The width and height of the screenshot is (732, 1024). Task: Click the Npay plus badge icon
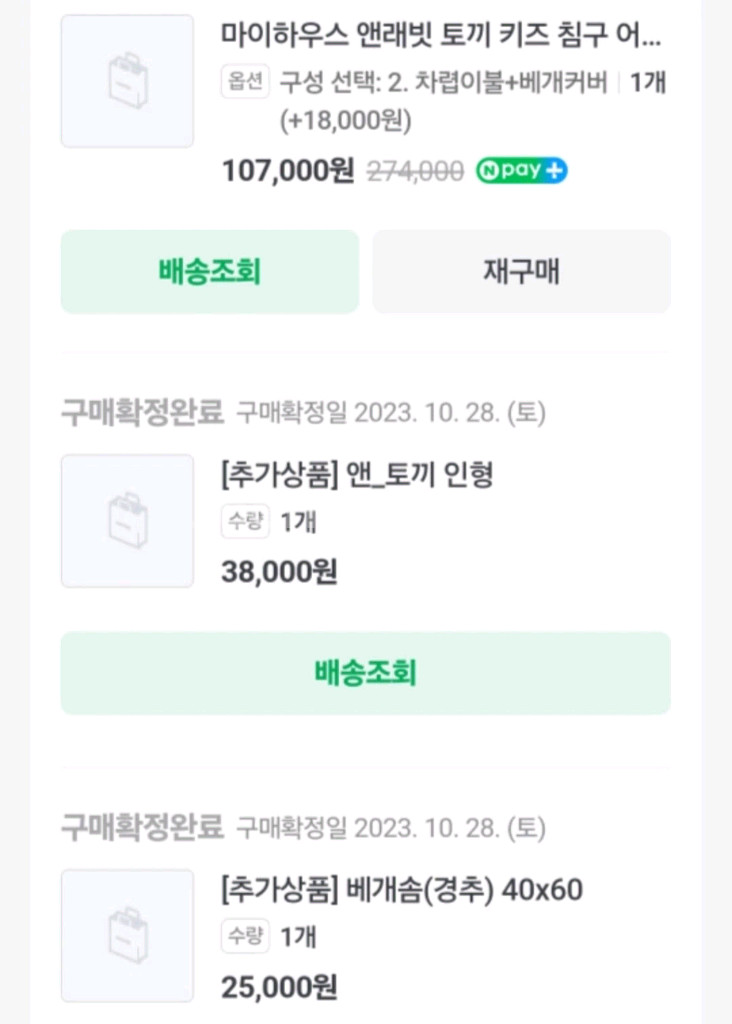point(521,170)
